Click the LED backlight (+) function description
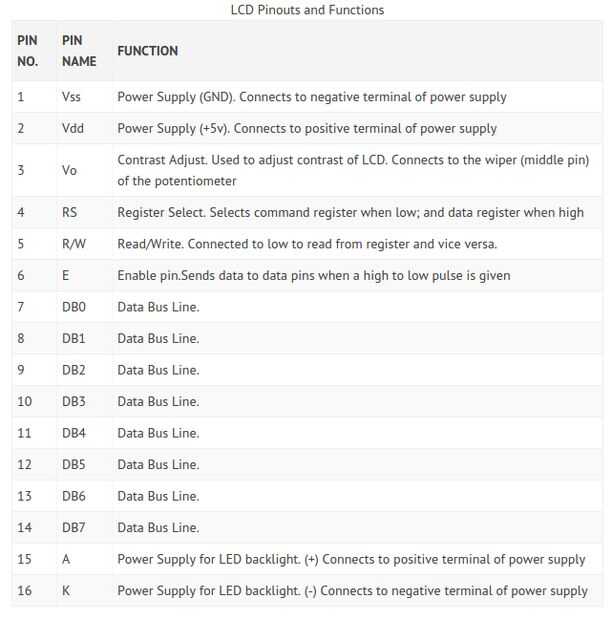612x620 pixels. coord(351,559)
